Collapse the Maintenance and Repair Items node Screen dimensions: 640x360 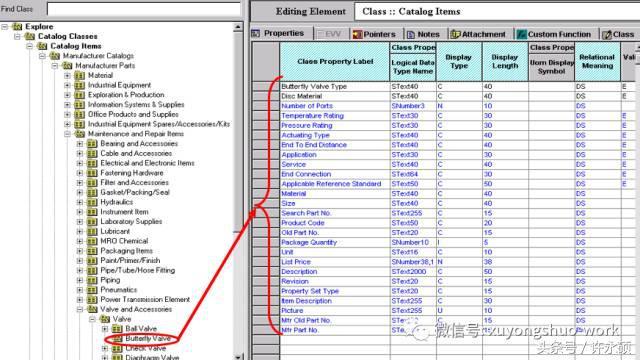click(x=67, y=134)
